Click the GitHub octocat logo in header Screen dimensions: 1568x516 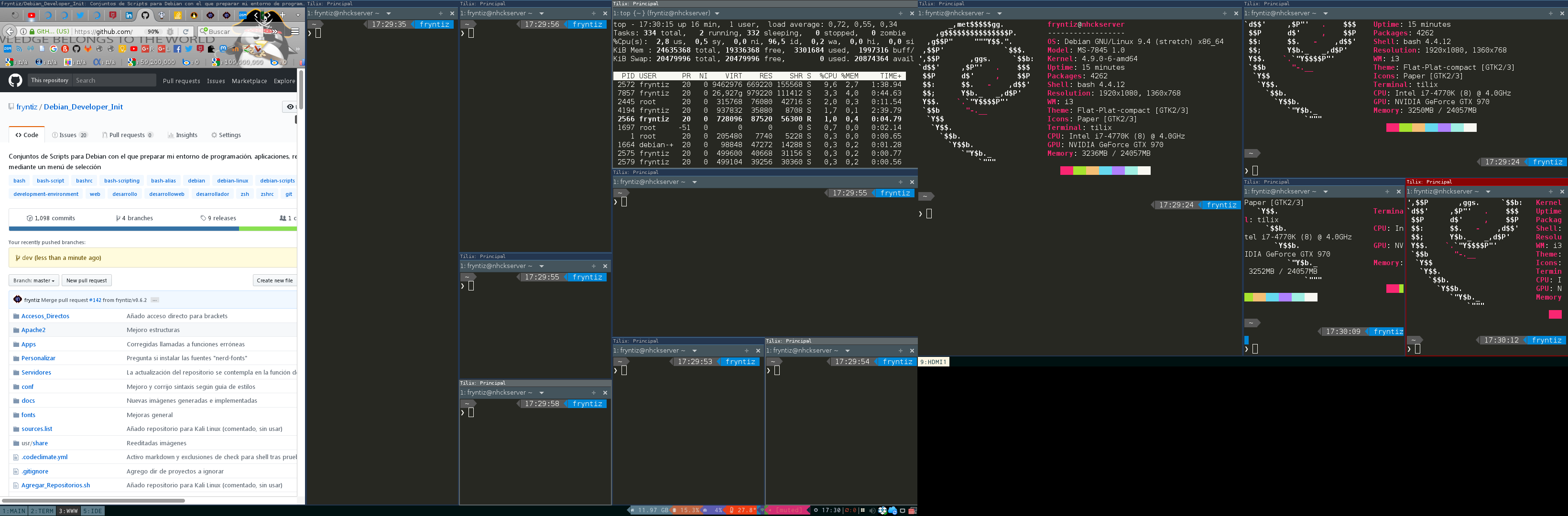(x=15, y=80)
